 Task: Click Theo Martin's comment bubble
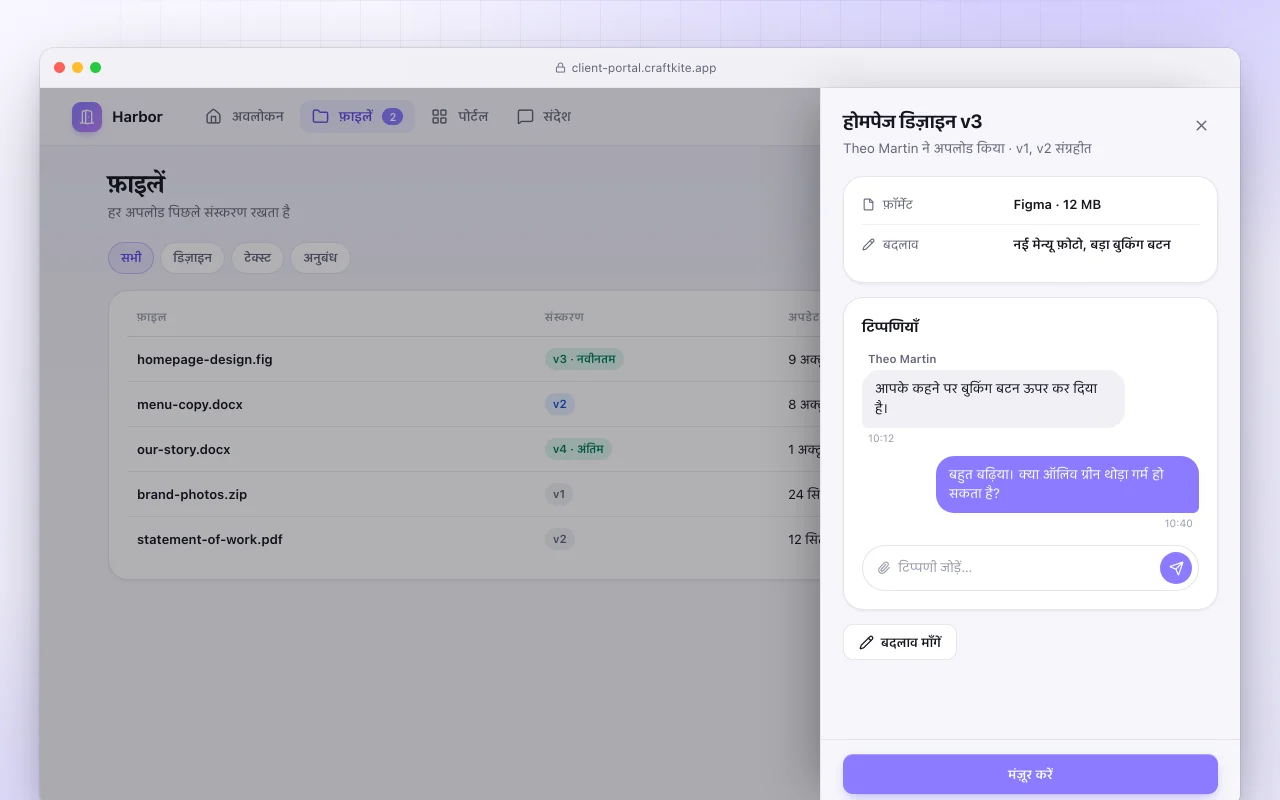993,399
